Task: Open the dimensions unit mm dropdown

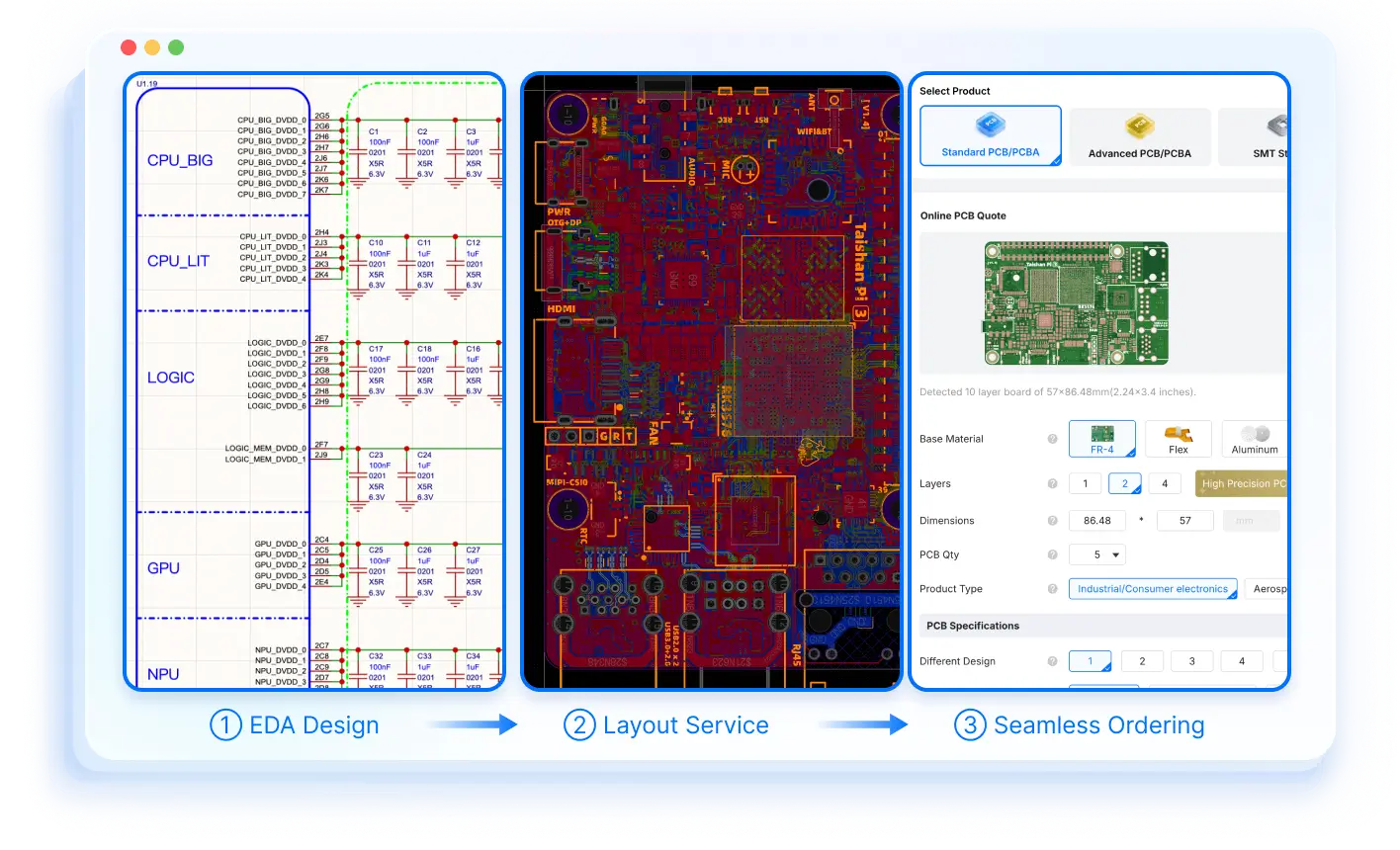Action: 1252,520
